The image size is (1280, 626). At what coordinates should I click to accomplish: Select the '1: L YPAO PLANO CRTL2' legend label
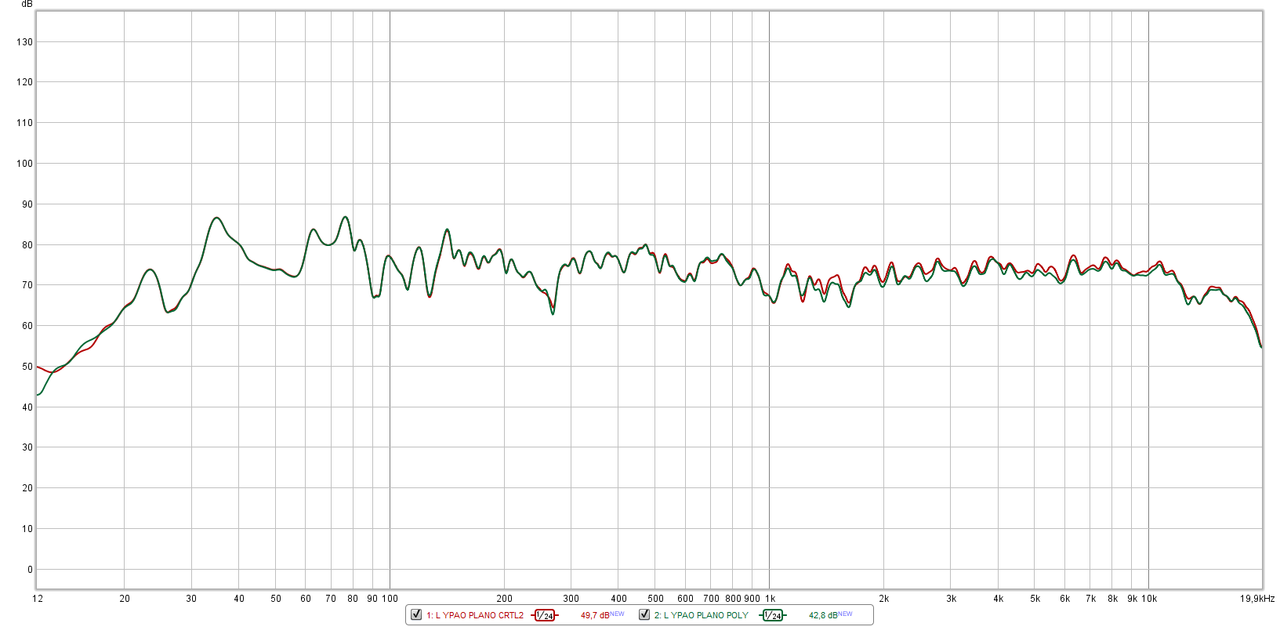click(475, 615)
